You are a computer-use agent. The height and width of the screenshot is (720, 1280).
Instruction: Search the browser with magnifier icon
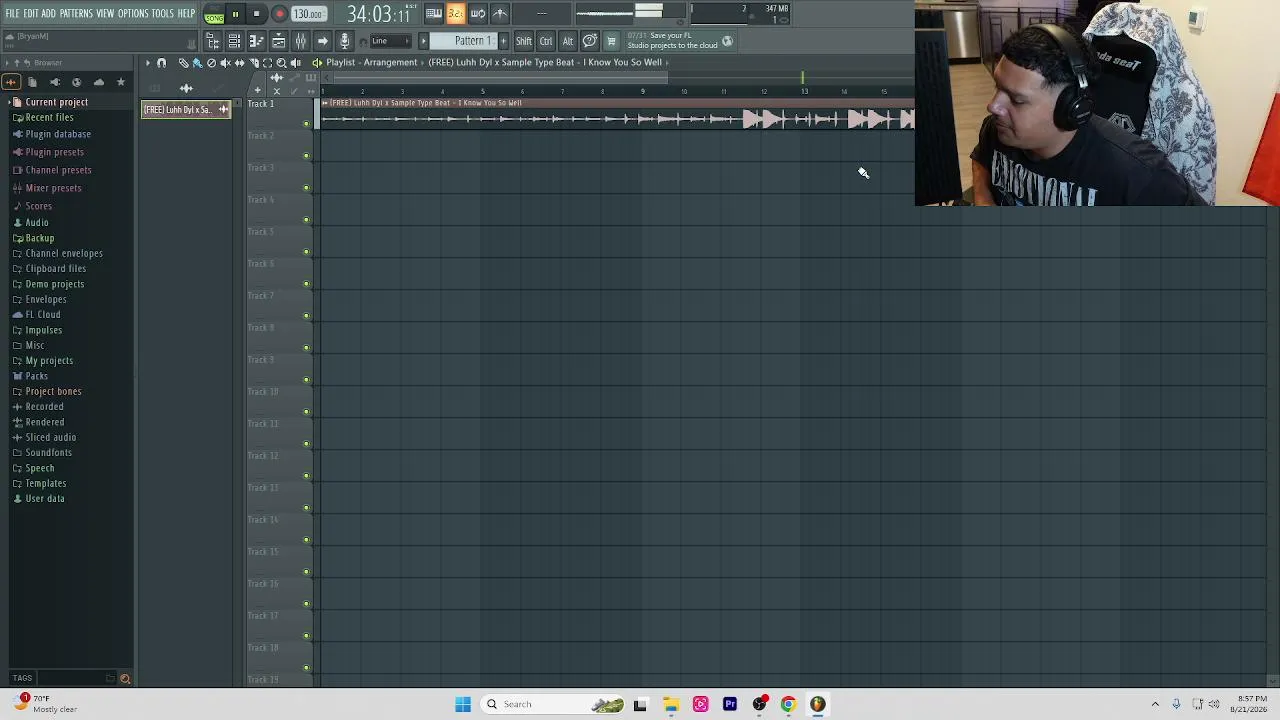tap(125, 679)
